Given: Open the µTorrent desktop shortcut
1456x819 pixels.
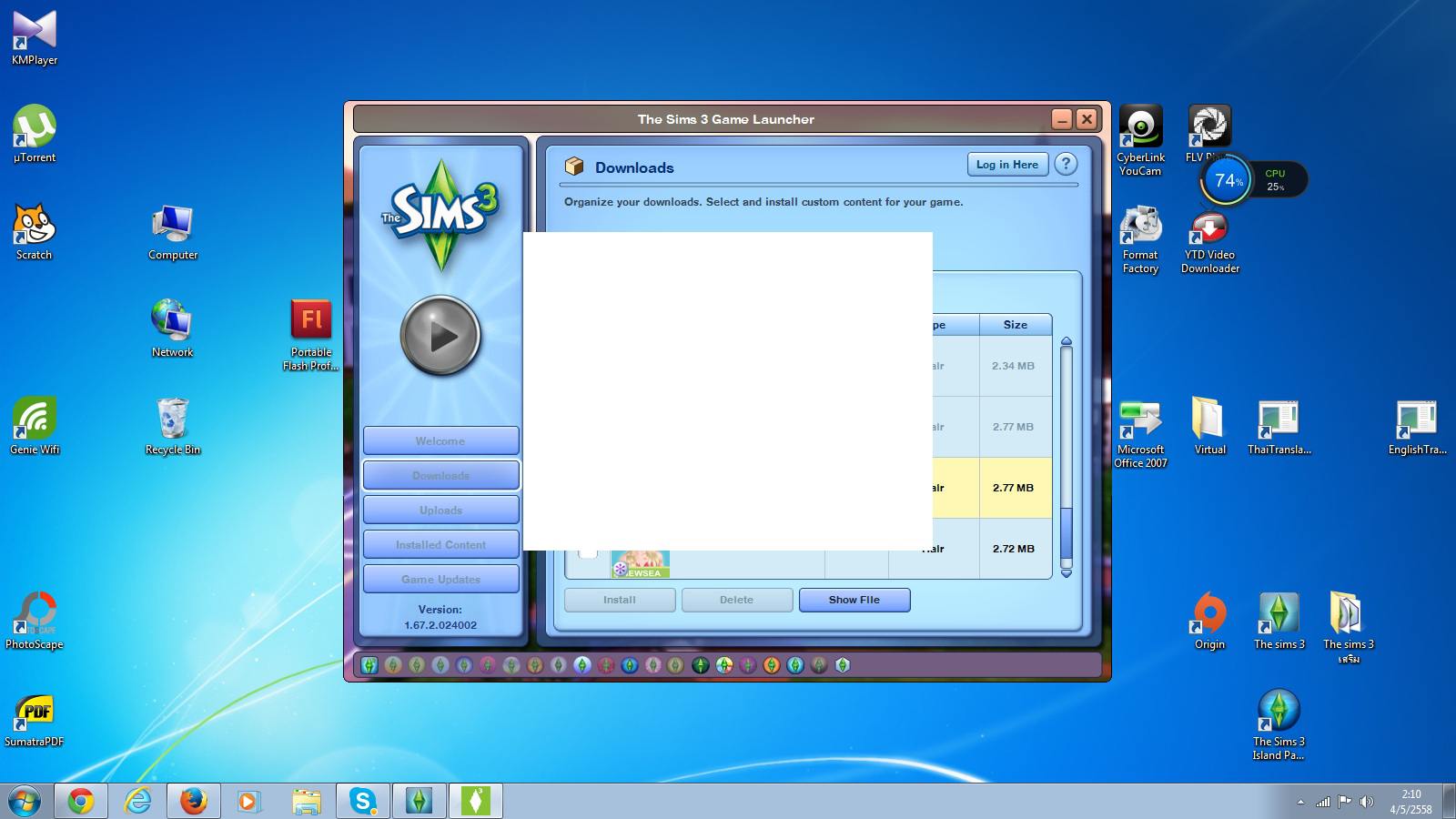Looking at the screenshot, I should click(x=35, y=135).
